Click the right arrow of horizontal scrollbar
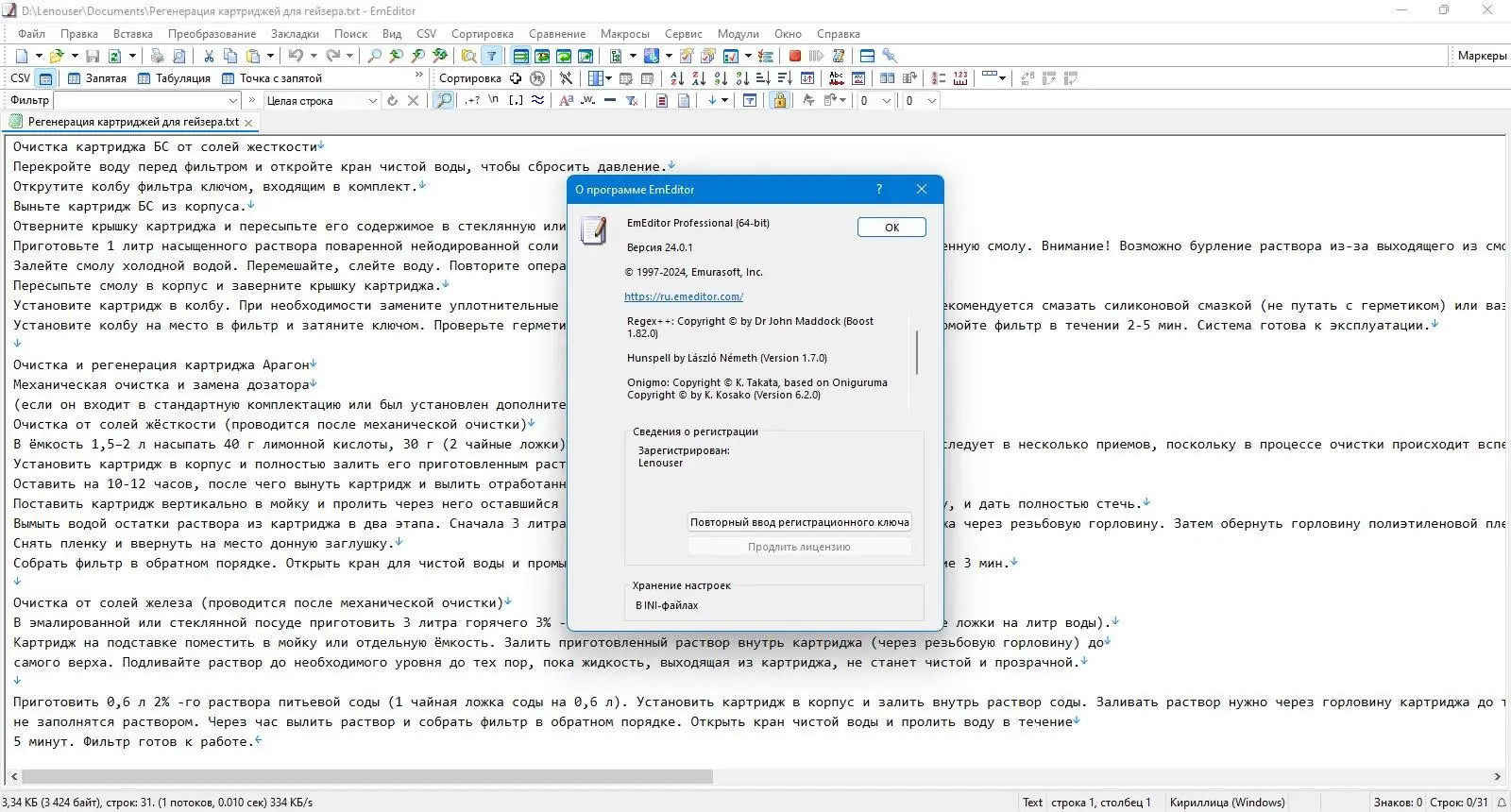The width and height of the screenshot is (1511, 812). pyautogui.click(x=1497, y=777)
